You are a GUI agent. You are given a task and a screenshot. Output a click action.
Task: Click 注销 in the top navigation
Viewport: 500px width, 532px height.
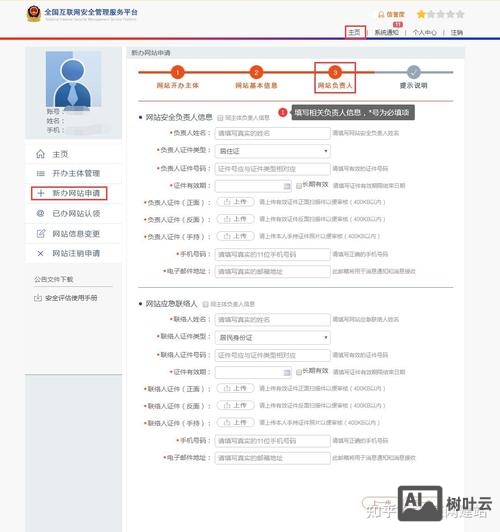click(x=457, y=32)
